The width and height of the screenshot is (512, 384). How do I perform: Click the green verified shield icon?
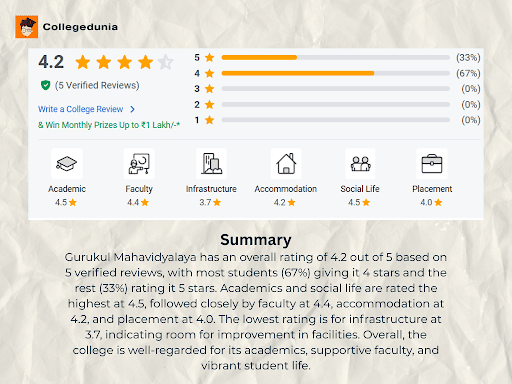coord(45,85)
